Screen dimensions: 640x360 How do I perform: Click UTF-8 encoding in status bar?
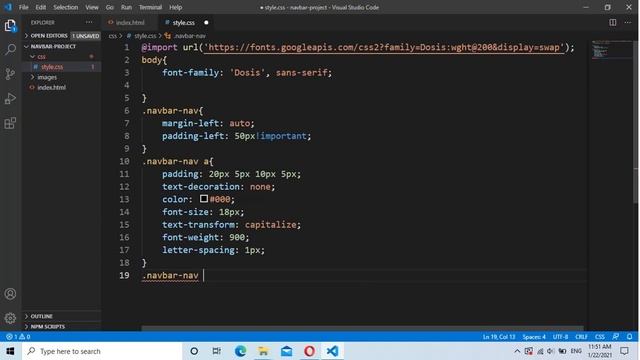560,337
